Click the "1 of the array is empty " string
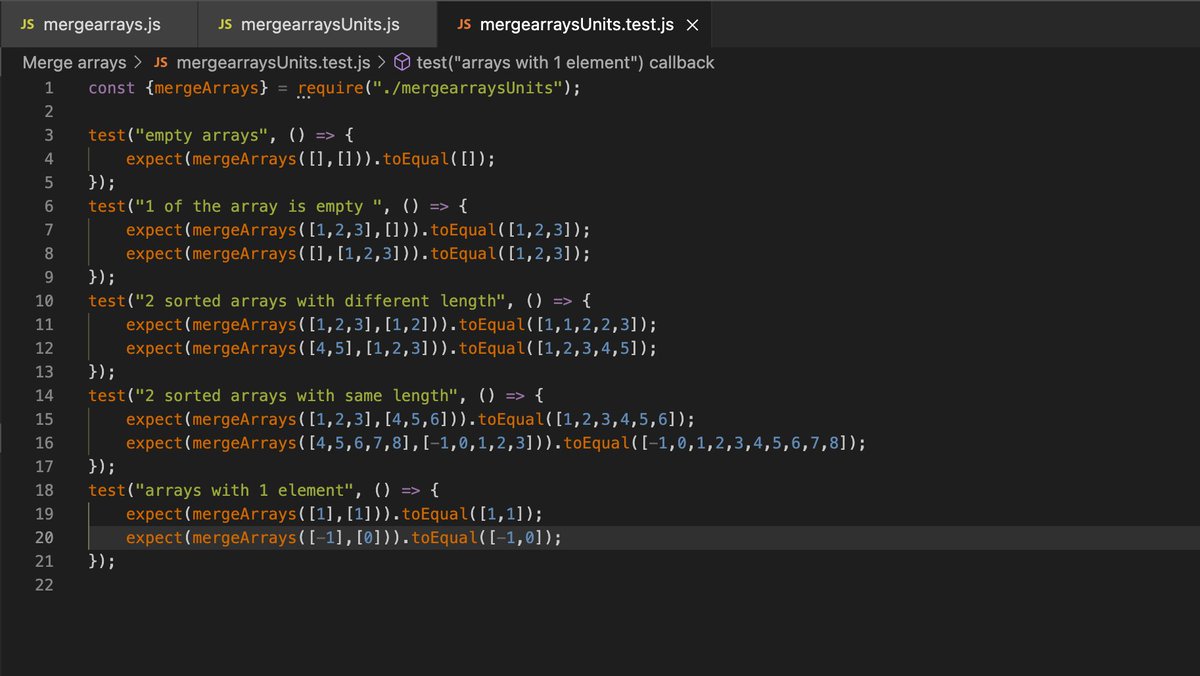Screen dimensions: 1200x676 (258, 206)
